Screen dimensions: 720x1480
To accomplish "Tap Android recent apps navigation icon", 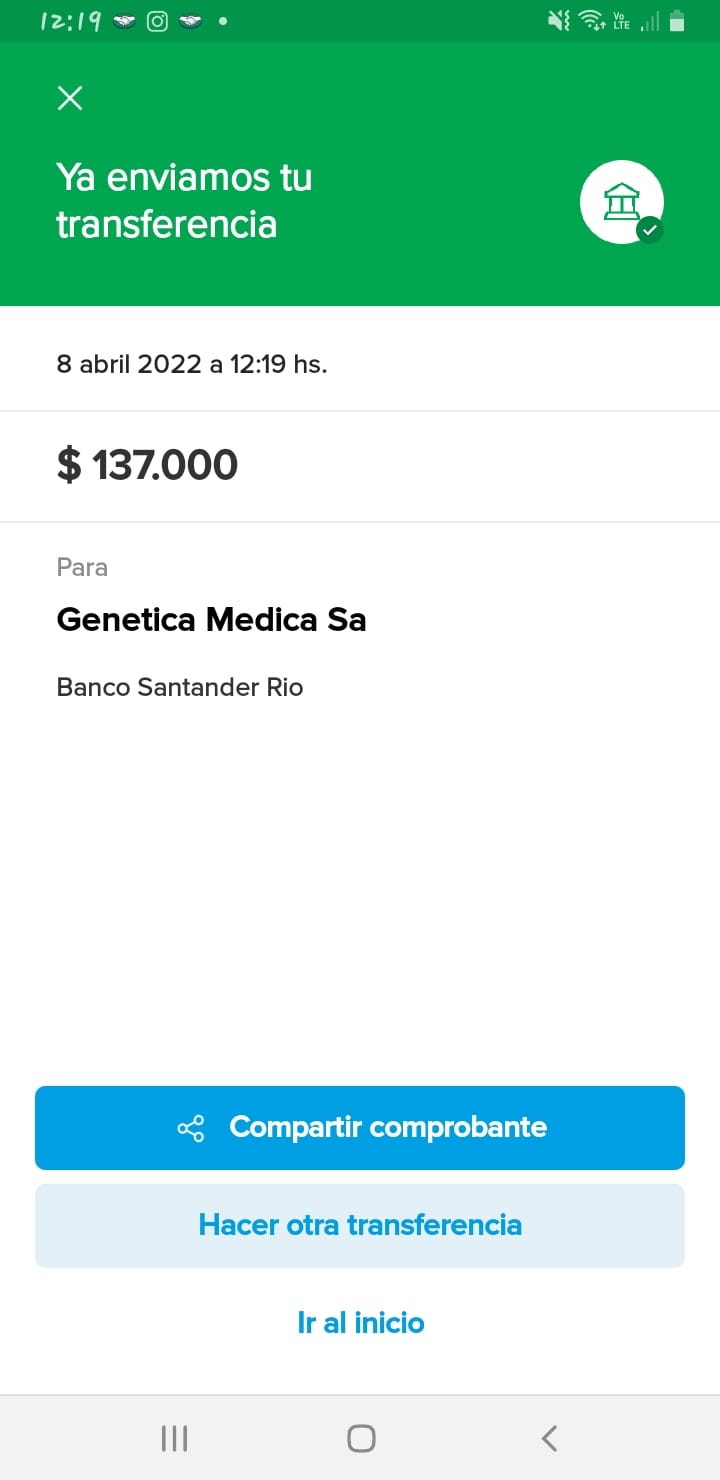I will (x=174, y=1438).
